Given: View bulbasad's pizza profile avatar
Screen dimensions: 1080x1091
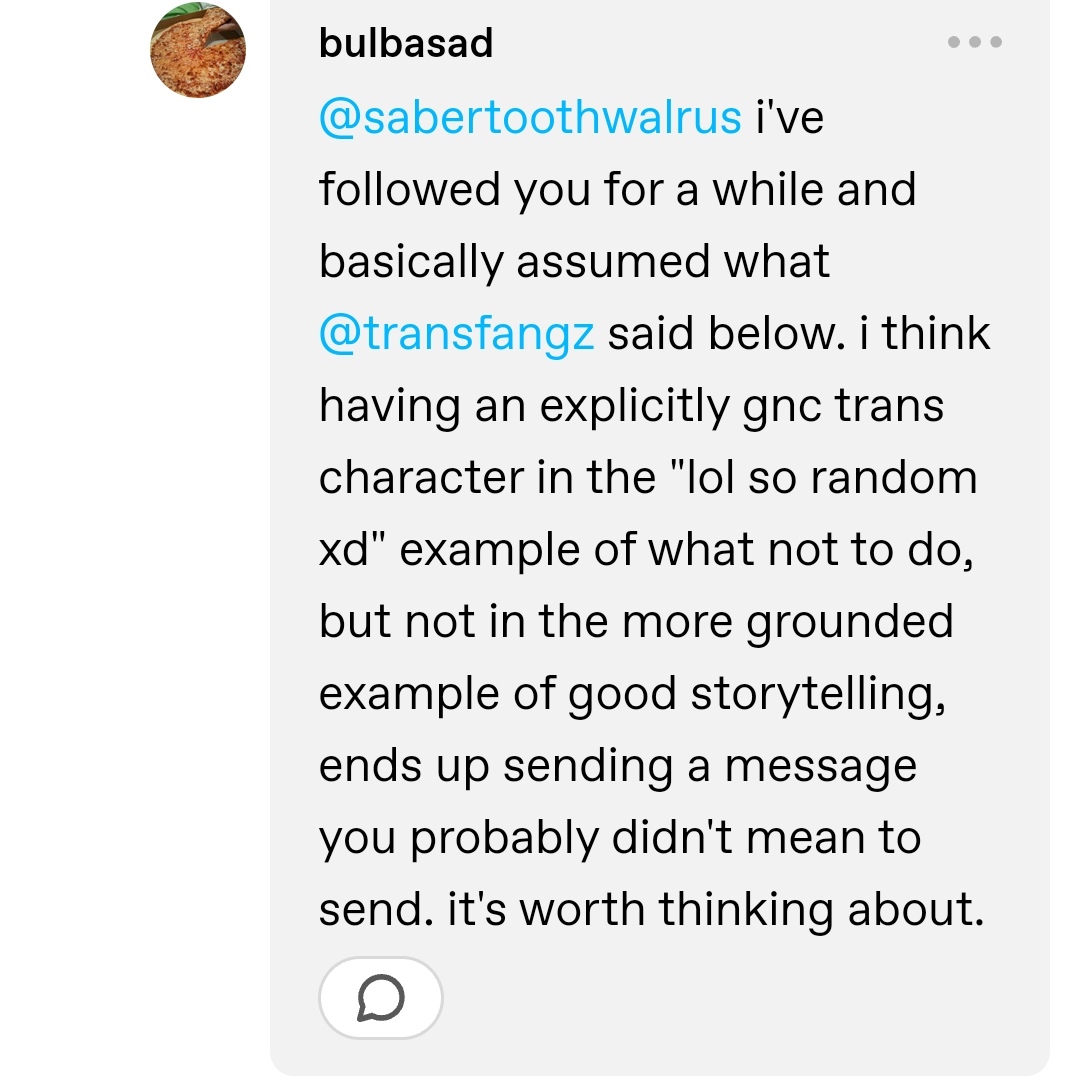Looking at the screenshot, I should pyautogui.click(x=198, y=50).
